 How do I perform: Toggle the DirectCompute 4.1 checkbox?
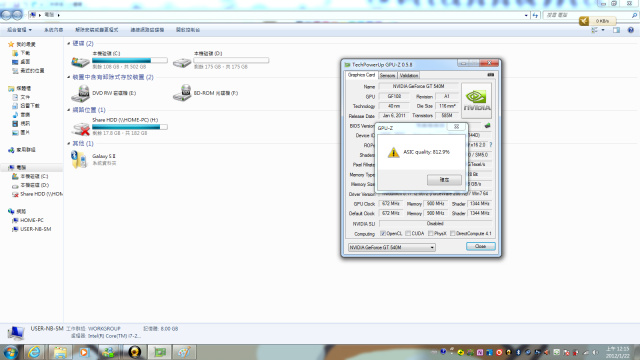pos(452,233)
